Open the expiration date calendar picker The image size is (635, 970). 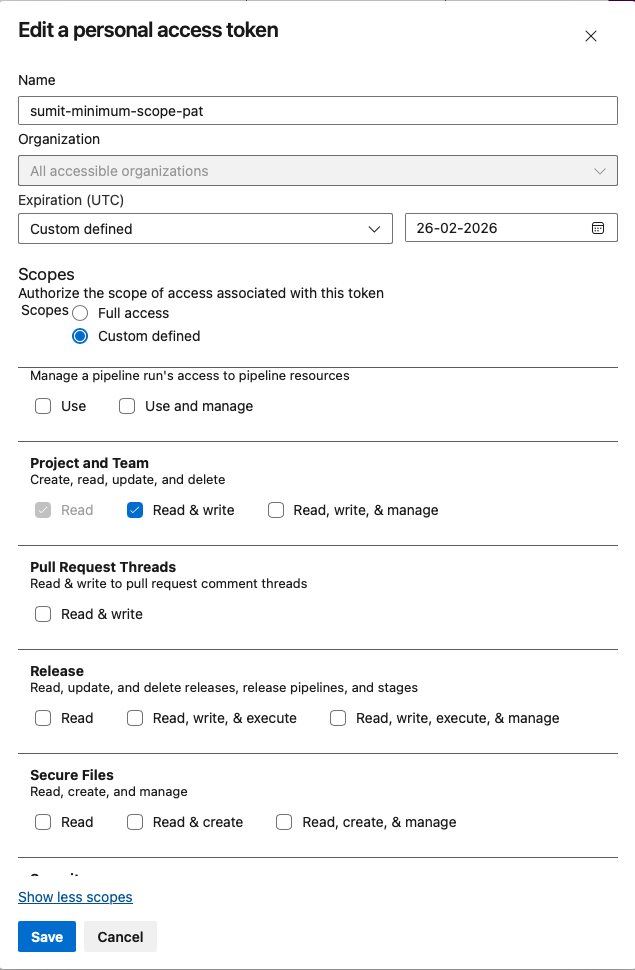click(598, 228)
